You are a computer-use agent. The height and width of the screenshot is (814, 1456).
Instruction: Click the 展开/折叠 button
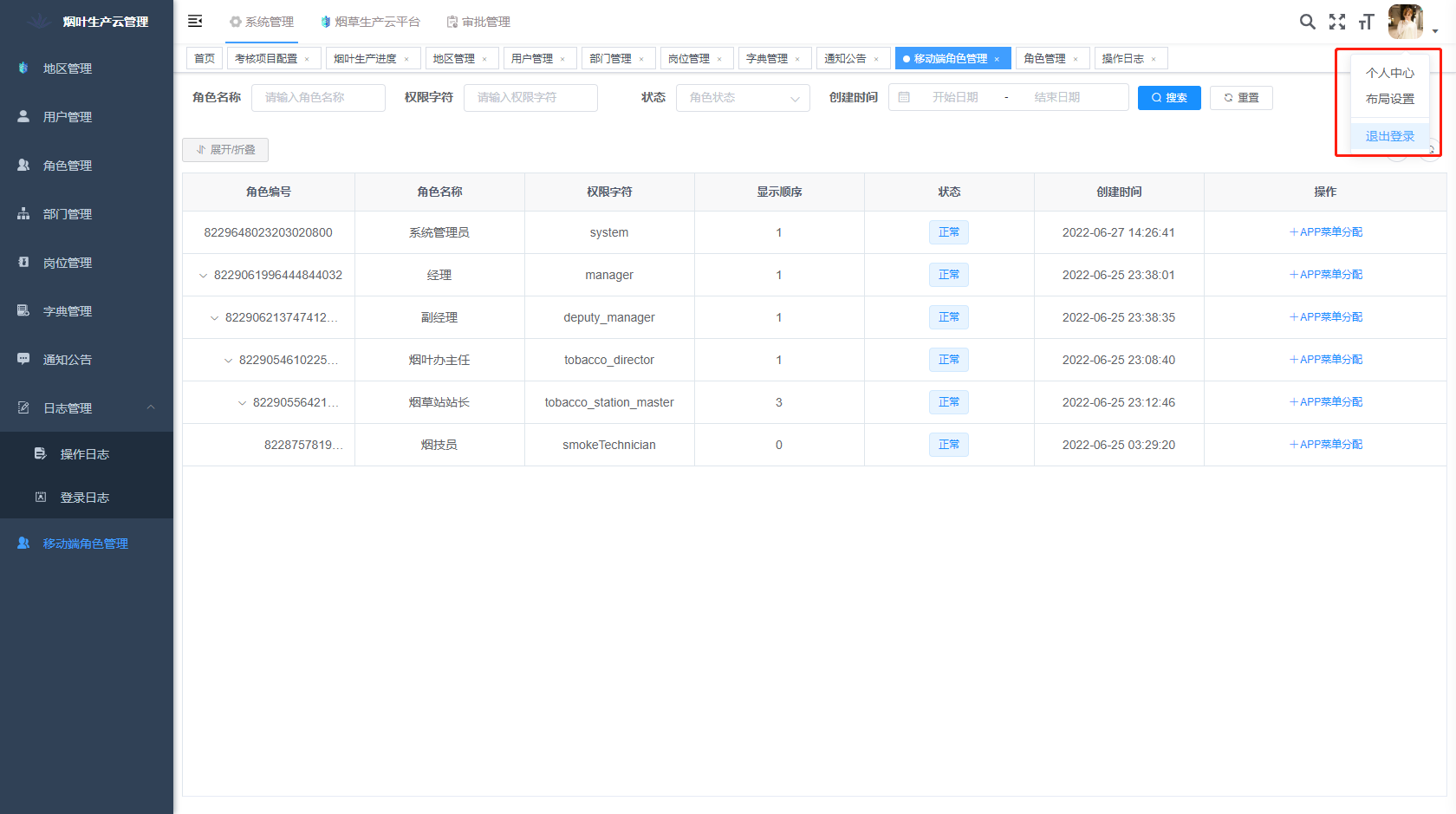225,150
